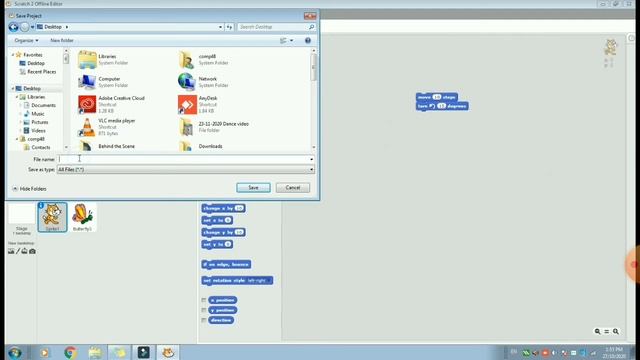Image resolution: width=640 pixels, height=360 pixels.
Task: Open Scratch cat icon in taskbar
Action: click(168, 352)
